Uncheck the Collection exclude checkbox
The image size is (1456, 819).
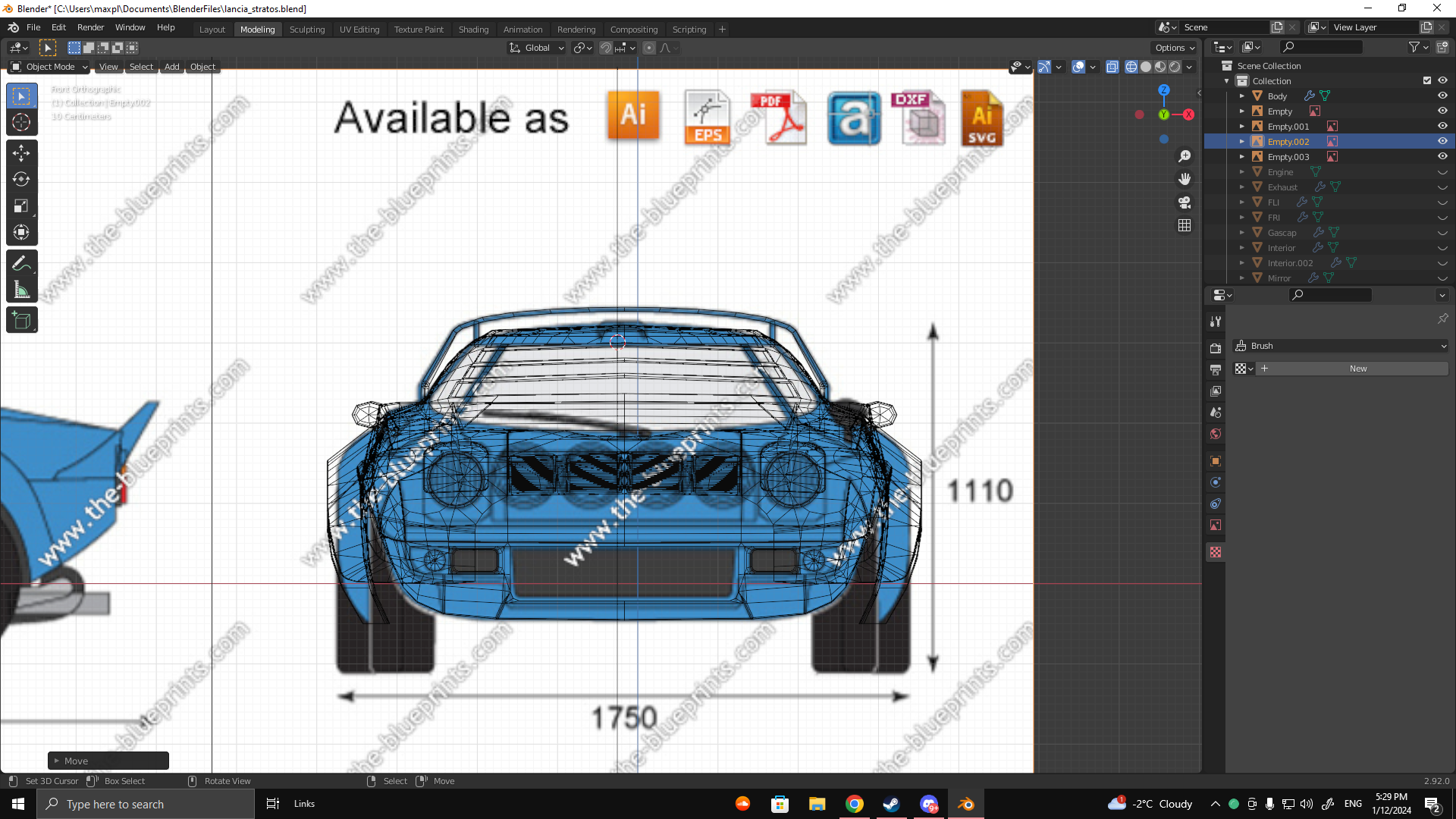click(x=1427, y=81)
